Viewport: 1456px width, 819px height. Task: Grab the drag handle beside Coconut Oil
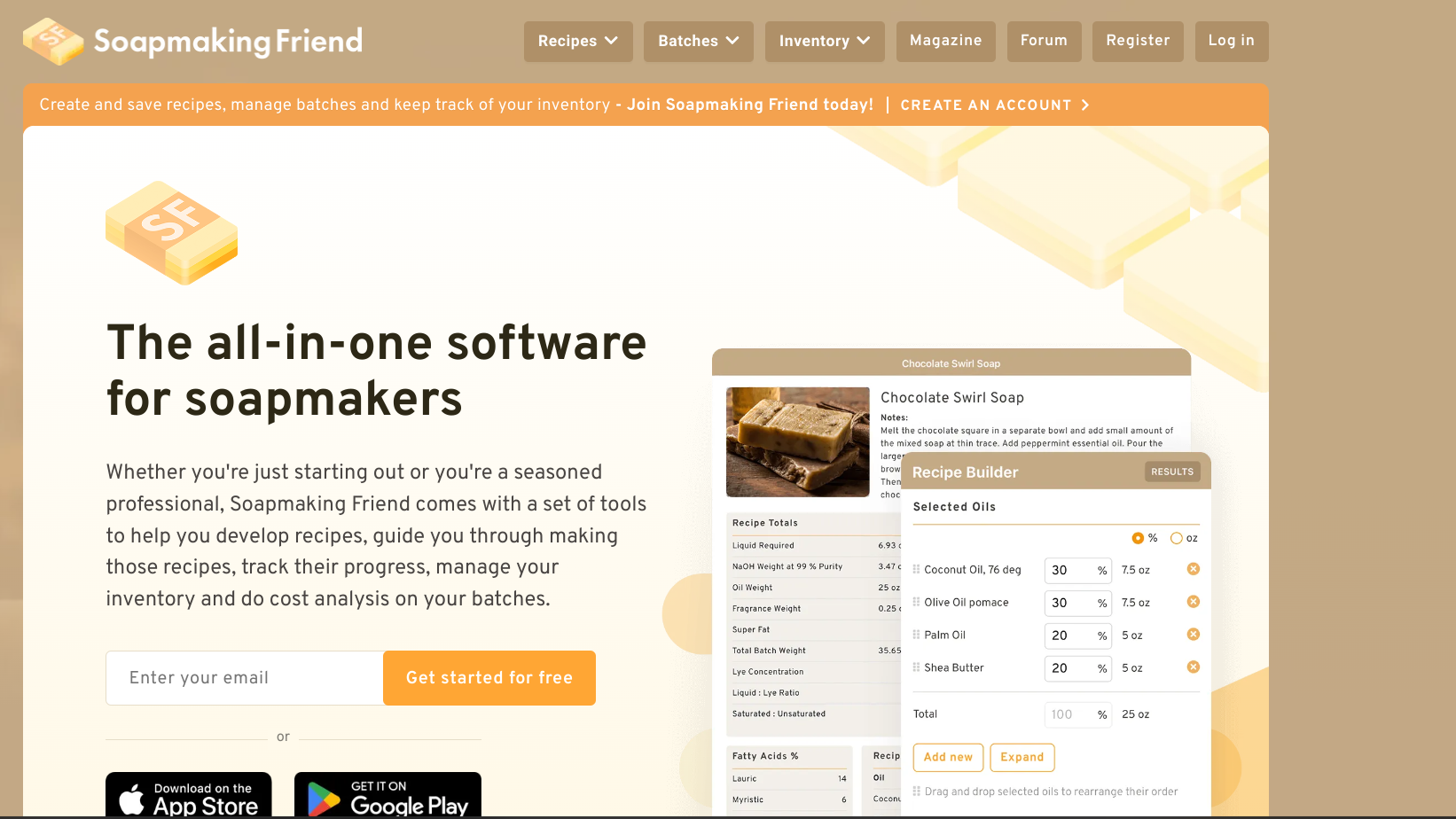[916, 570]
